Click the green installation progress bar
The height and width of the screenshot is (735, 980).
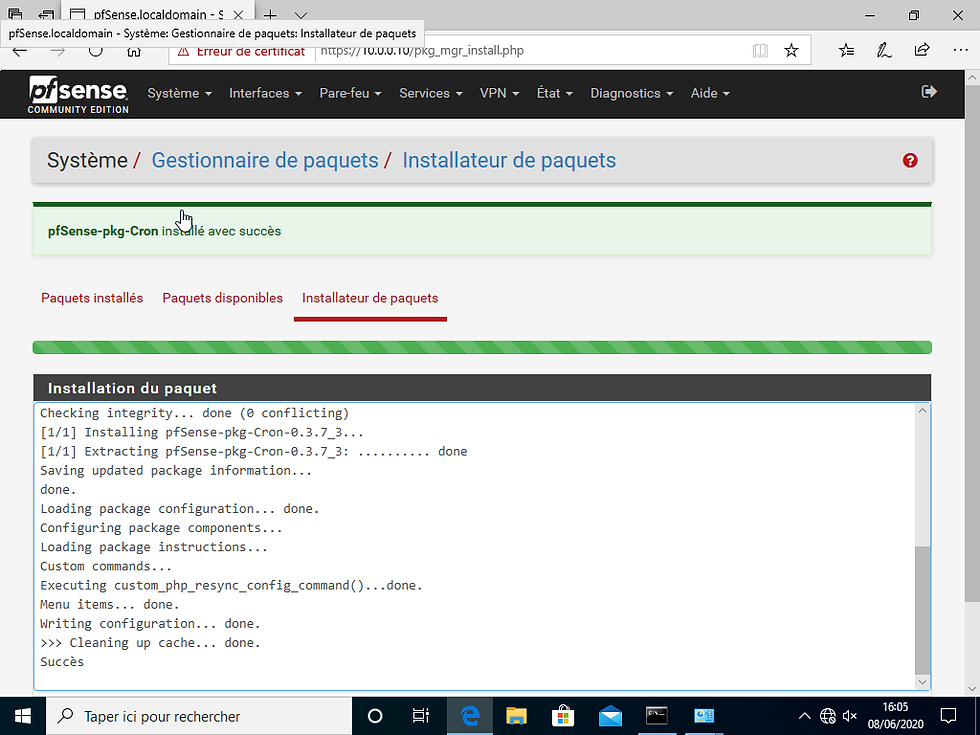tap(482, 348)
